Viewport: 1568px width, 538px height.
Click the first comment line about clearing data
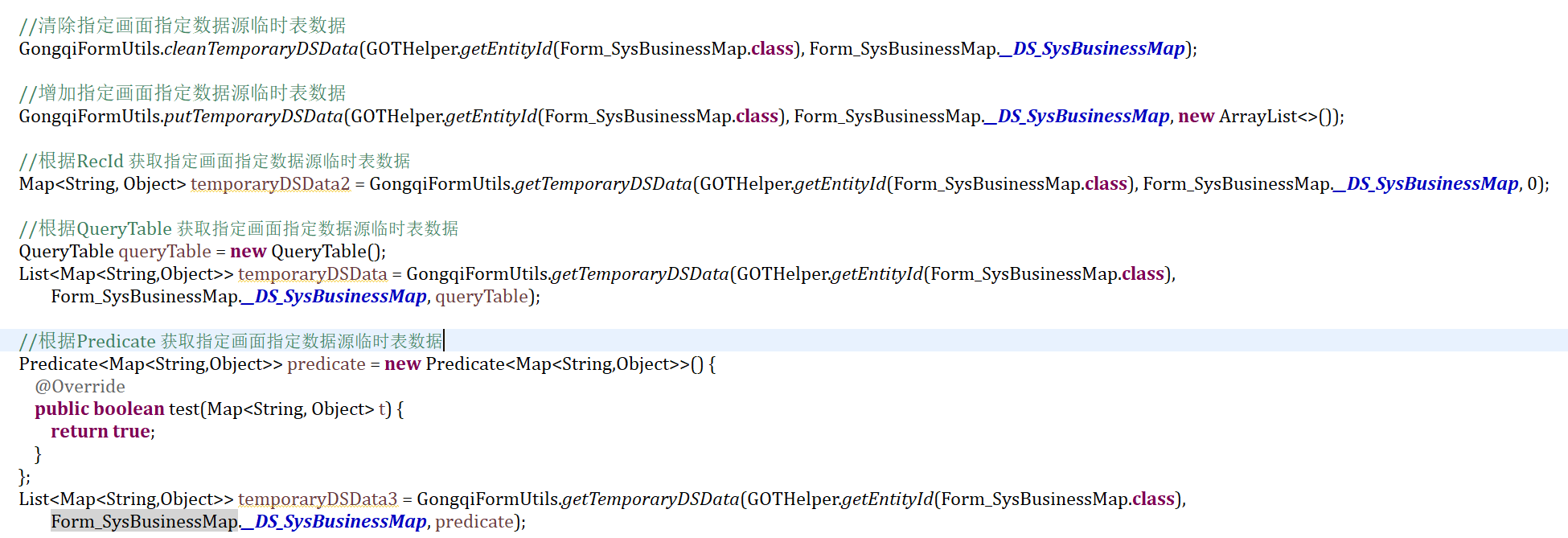[183, 26]
